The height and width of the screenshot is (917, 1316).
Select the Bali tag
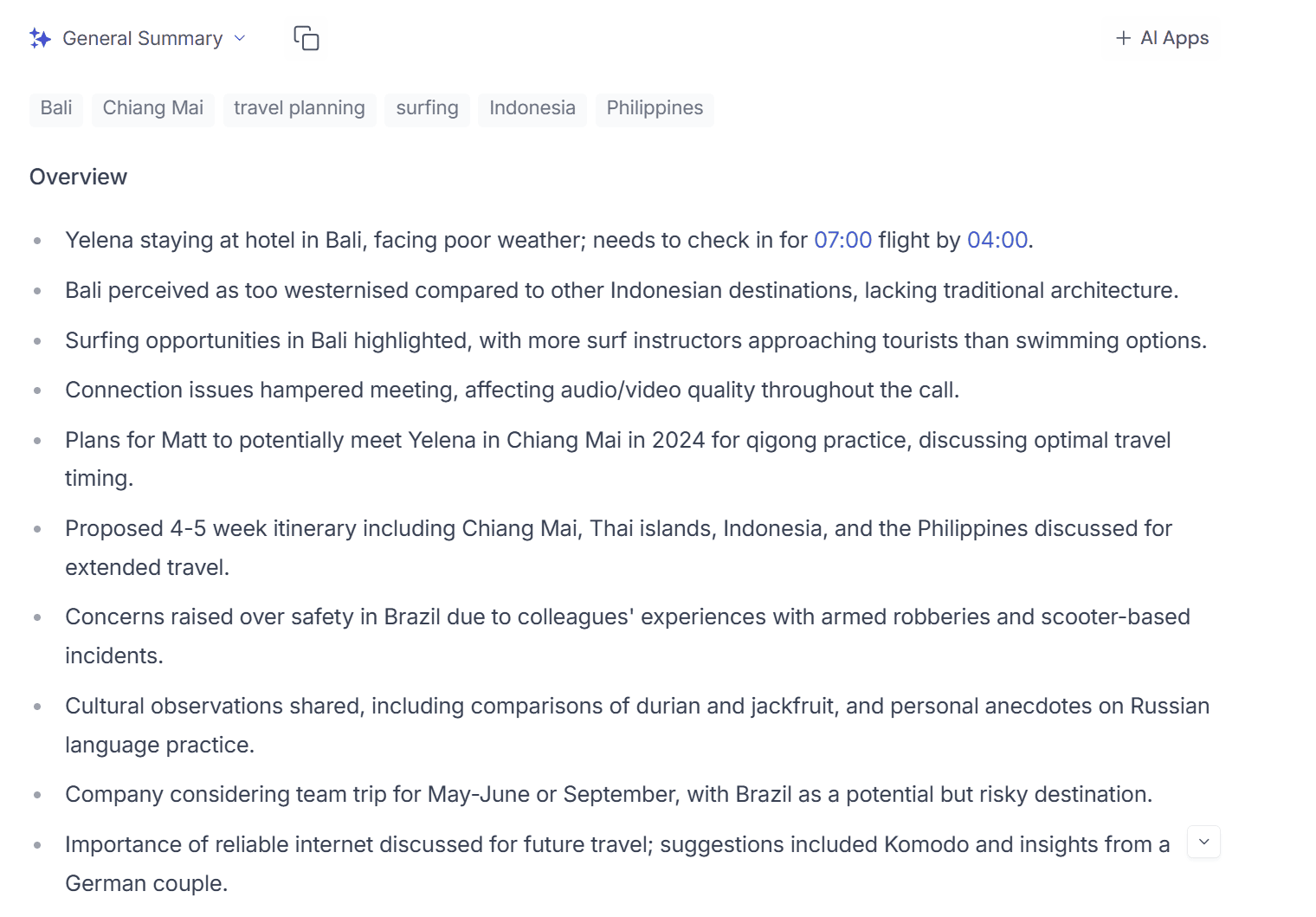tap(56, 108)
